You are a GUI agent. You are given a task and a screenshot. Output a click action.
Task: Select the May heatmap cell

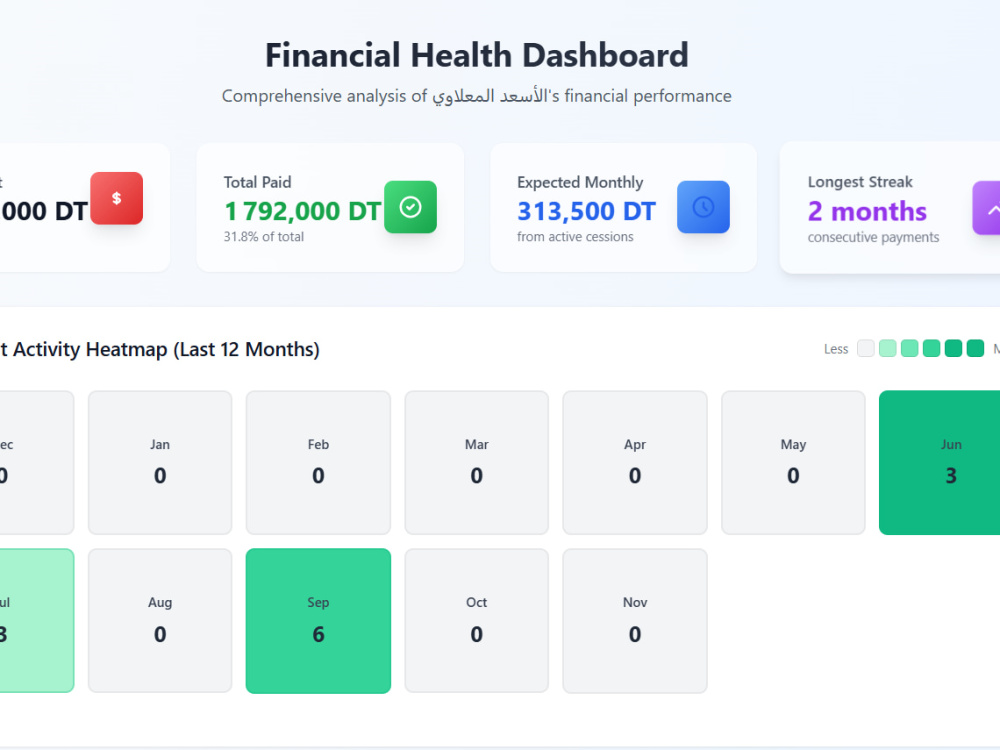pyautogui.click(x=793, y=462)
